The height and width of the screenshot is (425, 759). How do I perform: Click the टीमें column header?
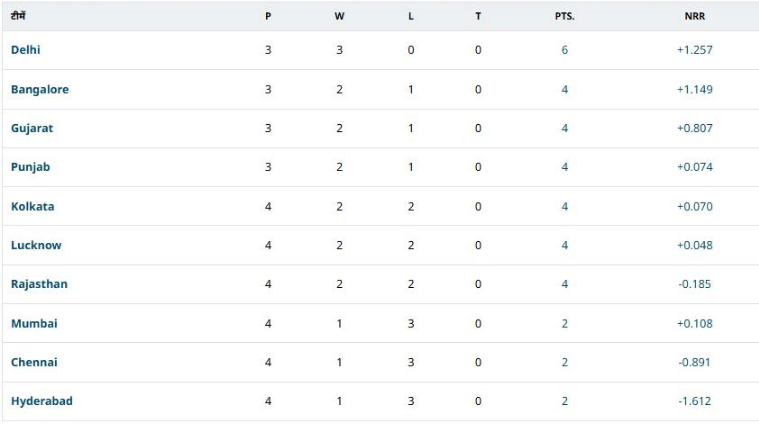(18, 15)
